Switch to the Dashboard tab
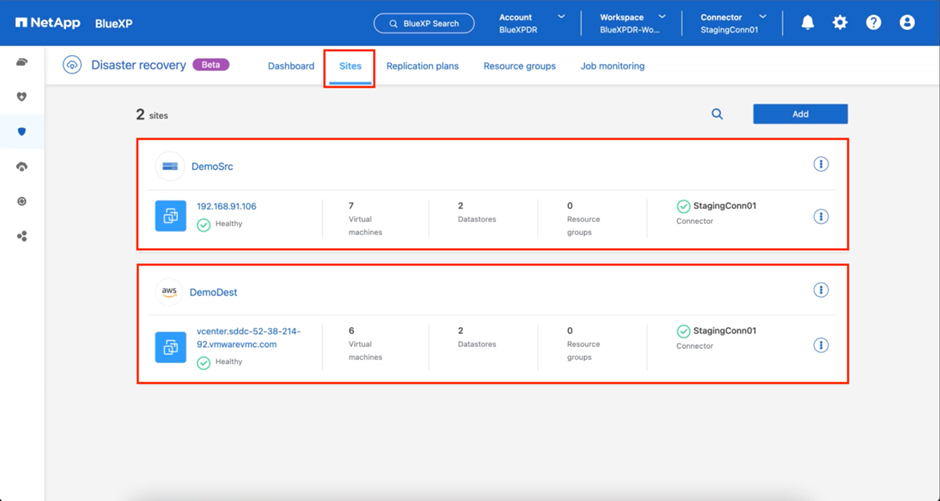Viewport: 940px width, 501px height. [291, 66]
